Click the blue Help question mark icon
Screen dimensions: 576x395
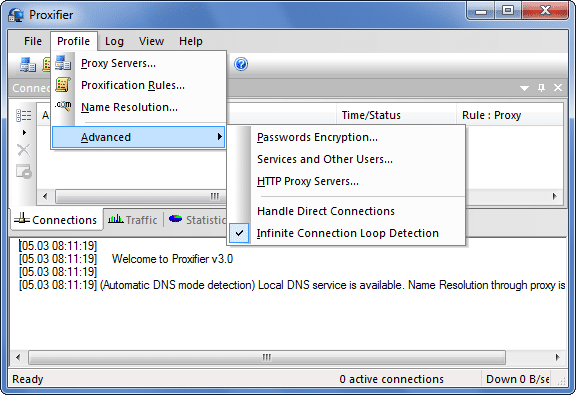(241, 64)
